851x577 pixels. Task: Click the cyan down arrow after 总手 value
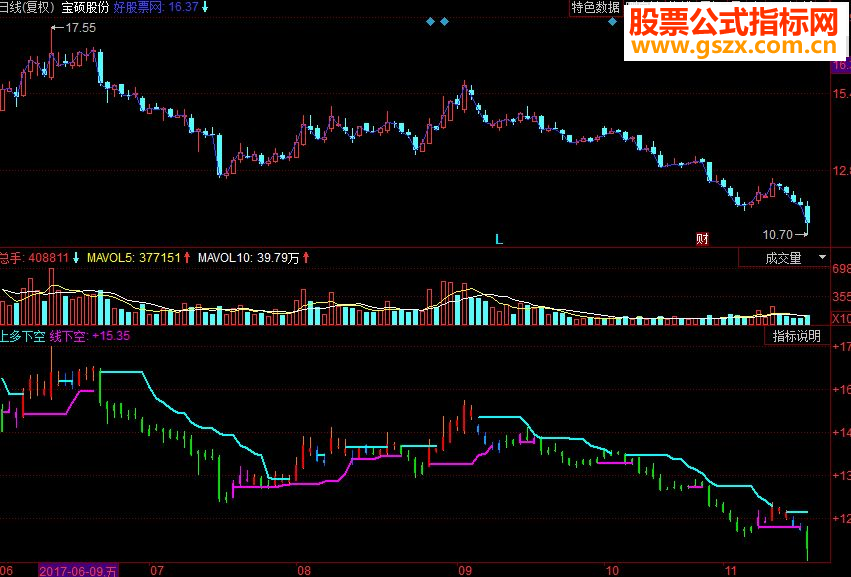click(76, 257)
